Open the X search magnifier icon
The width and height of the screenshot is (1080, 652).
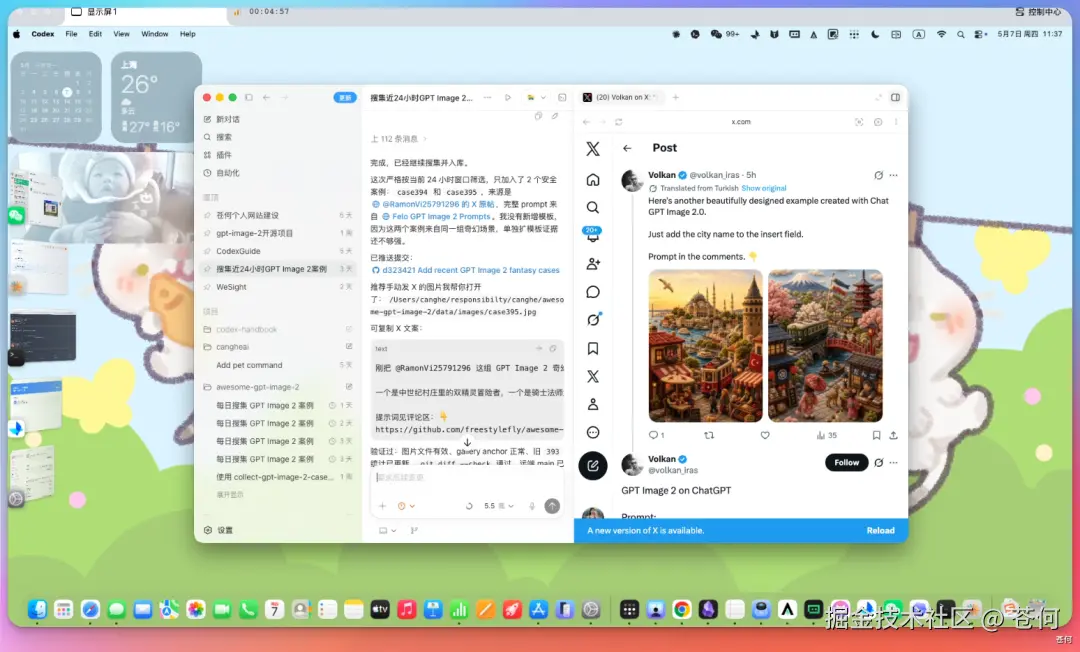pos(592,207)
